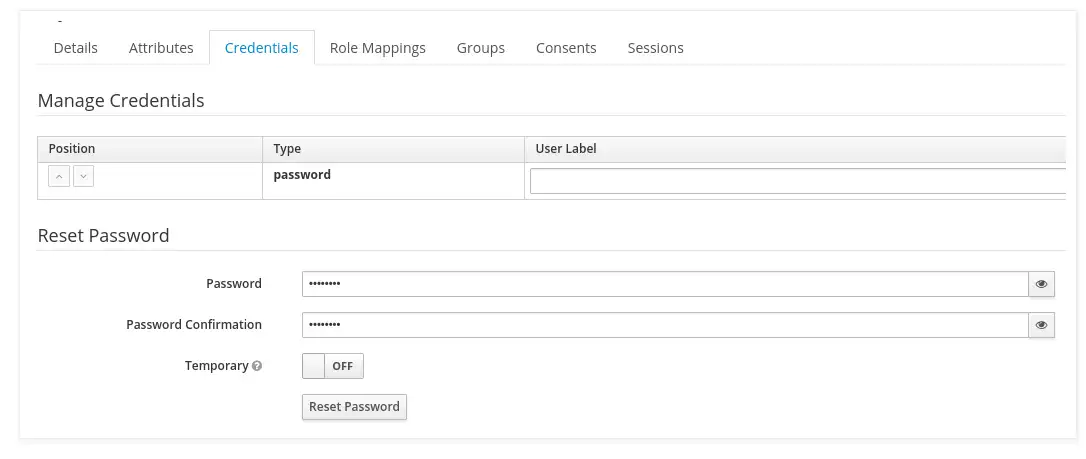The image size is (1086, 459).
Task: Focus the User Label text field
Action: click(x=798, y=181)
